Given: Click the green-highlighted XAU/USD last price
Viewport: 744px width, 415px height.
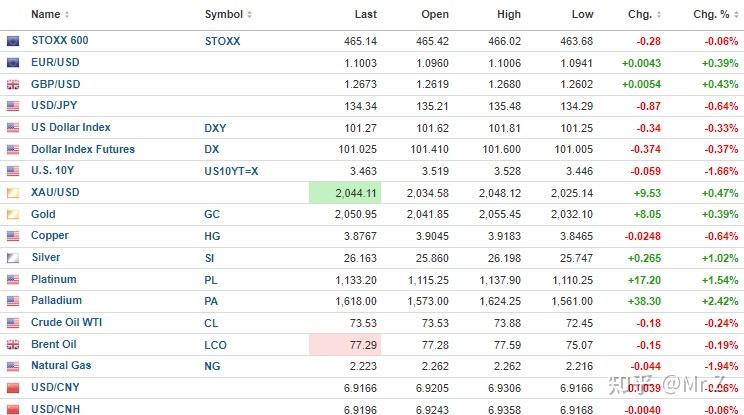Looking at the screenshot, I should (x=357, y=192).
